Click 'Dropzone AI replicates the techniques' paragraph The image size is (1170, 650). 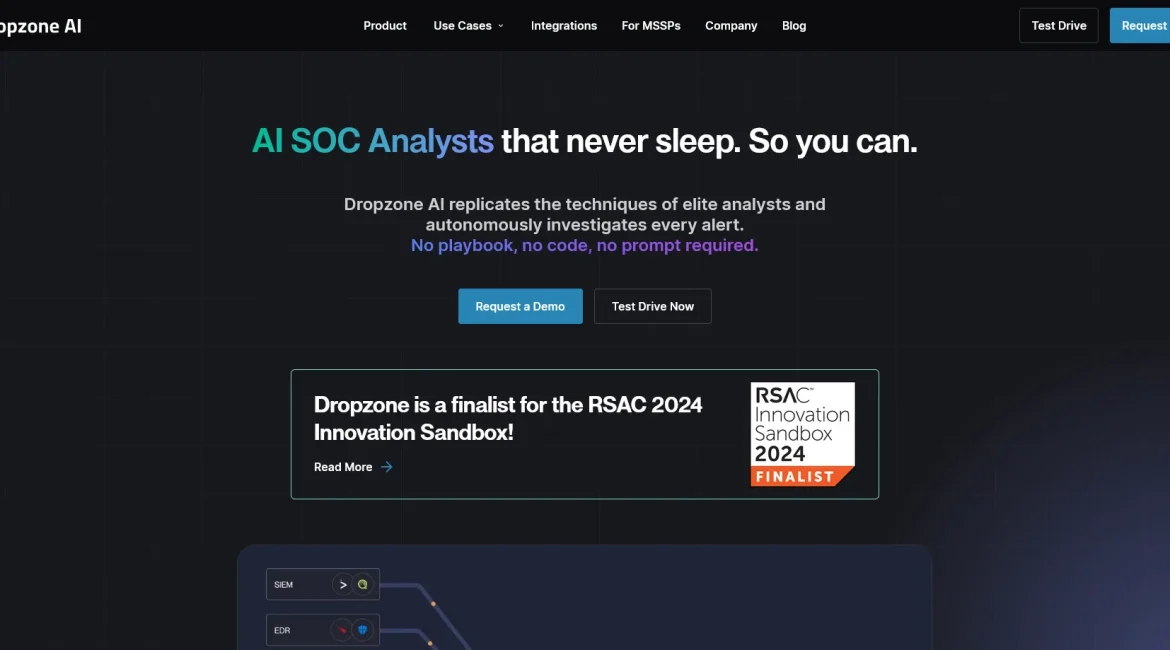(x=584, y=214)
